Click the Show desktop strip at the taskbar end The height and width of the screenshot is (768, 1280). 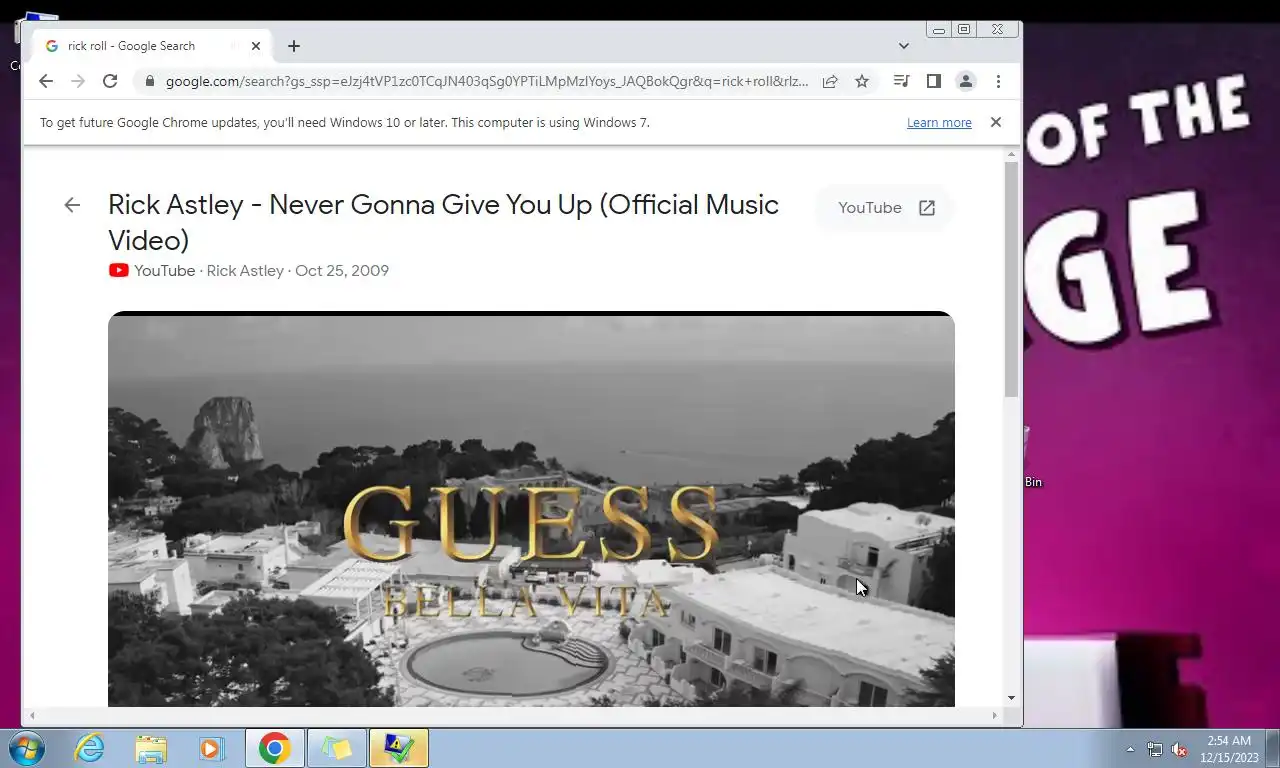(1272, 748)
